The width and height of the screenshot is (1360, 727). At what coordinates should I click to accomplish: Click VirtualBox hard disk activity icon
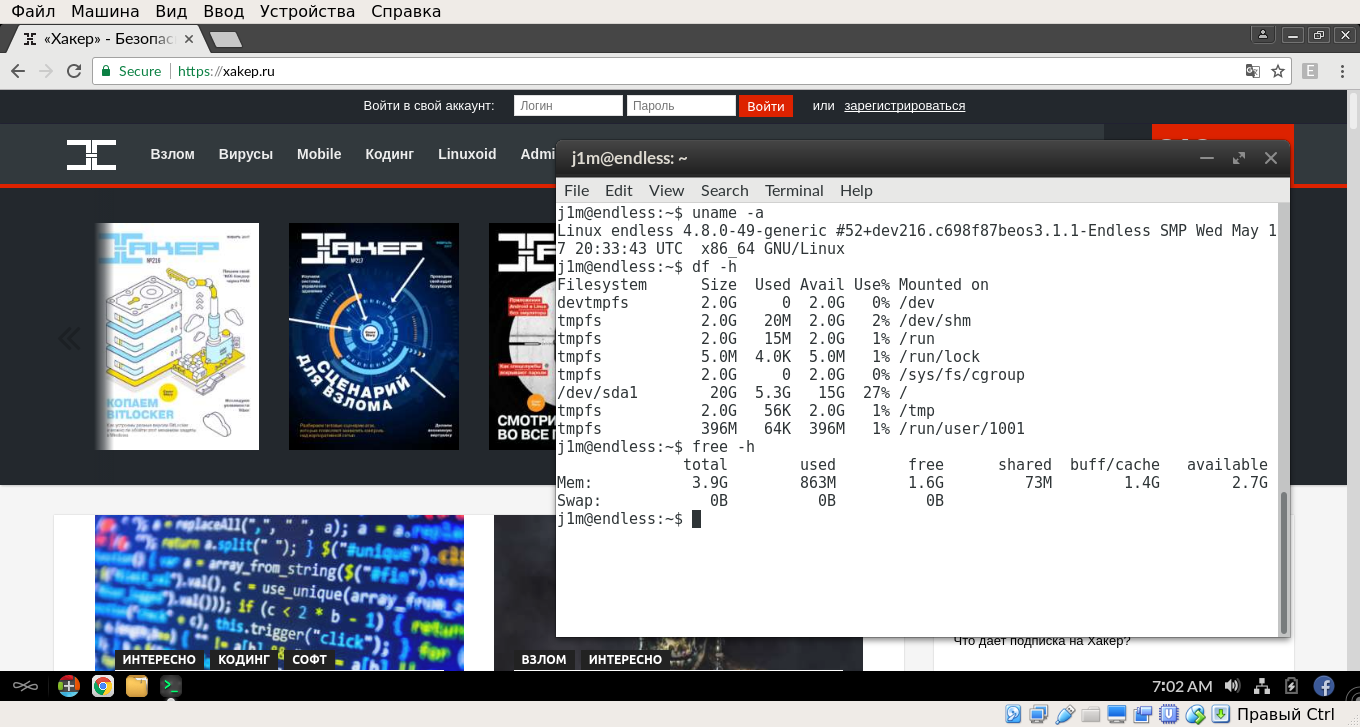pos(1013,714)
